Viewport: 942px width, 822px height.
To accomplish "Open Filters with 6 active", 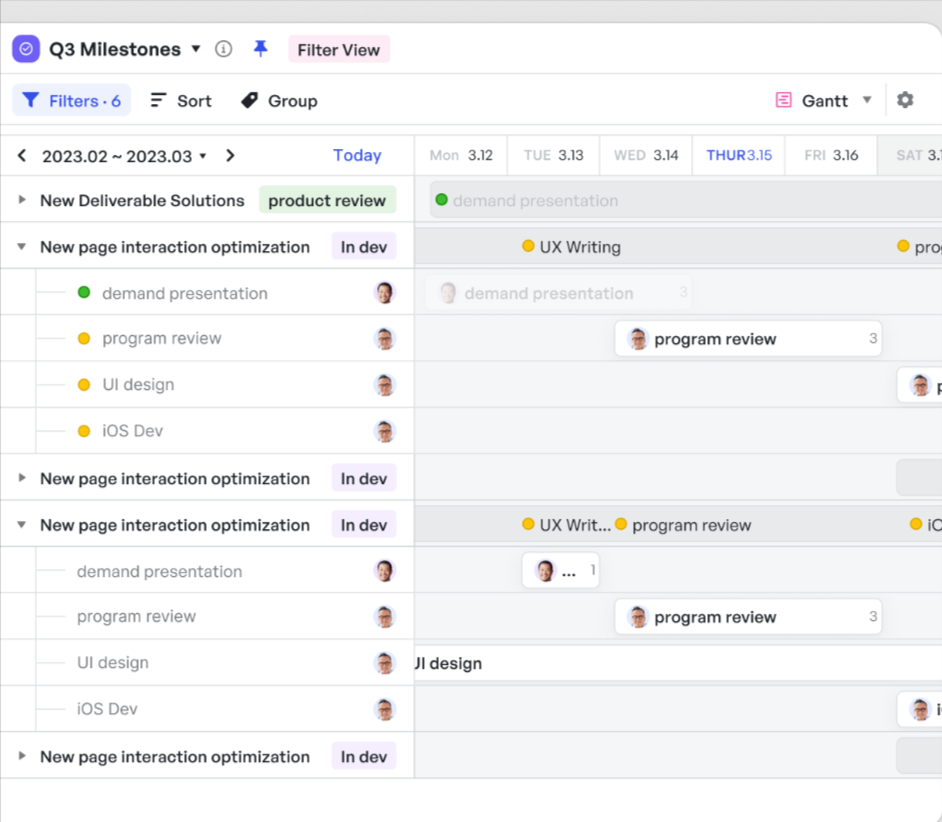I will pos(71,101).
